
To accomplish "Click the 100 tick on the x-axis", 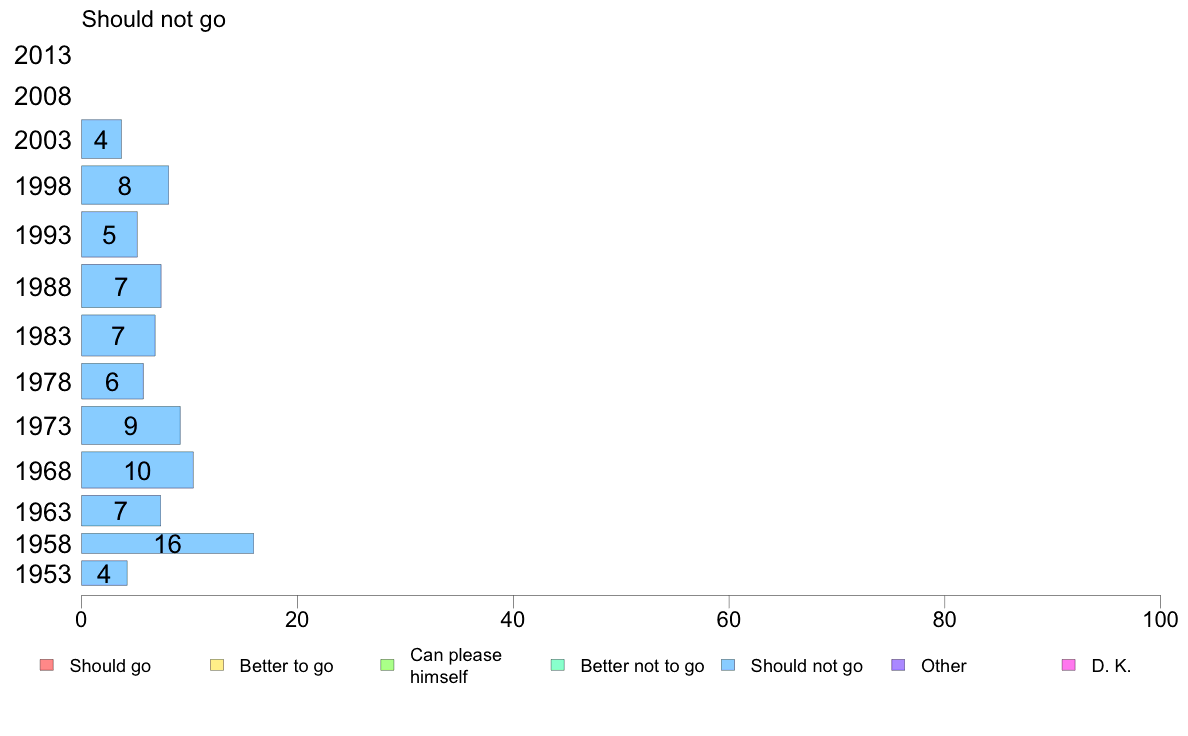I will pyautogui.click(x=1160, y=619).
